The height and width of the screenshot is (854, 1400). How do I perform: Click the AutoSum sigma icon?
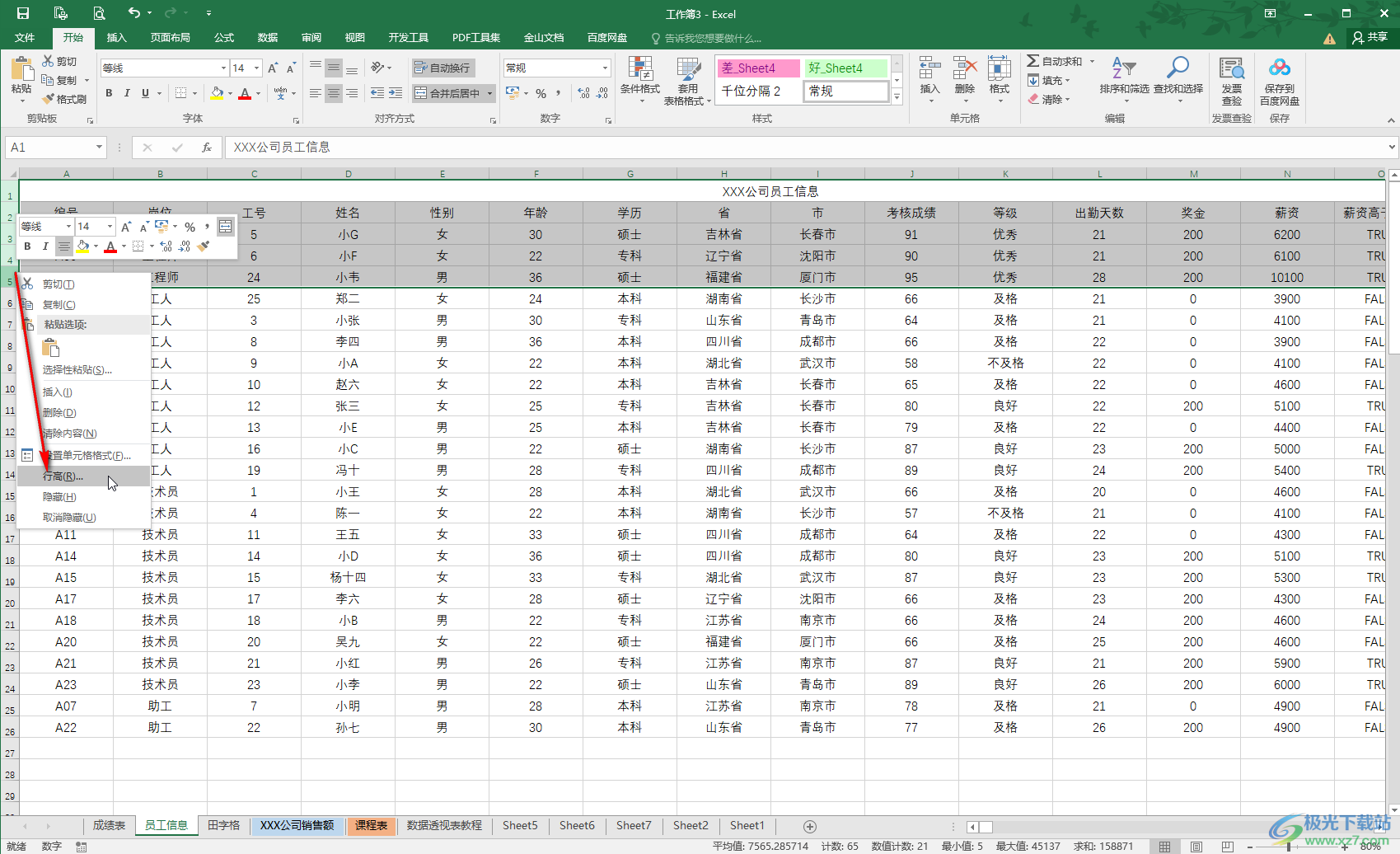pyautogui.click(x=1033, y=61)
